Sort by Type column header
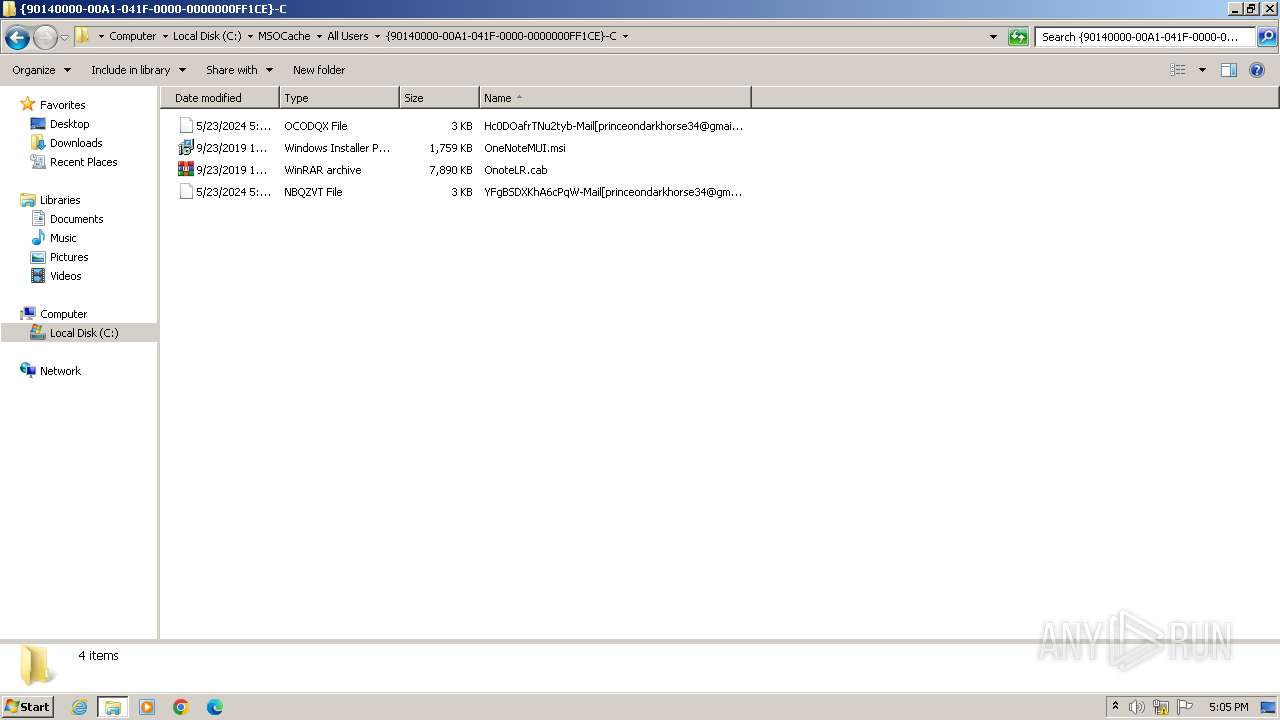This screenshot has height=720, width=1280. click(339, 98)
